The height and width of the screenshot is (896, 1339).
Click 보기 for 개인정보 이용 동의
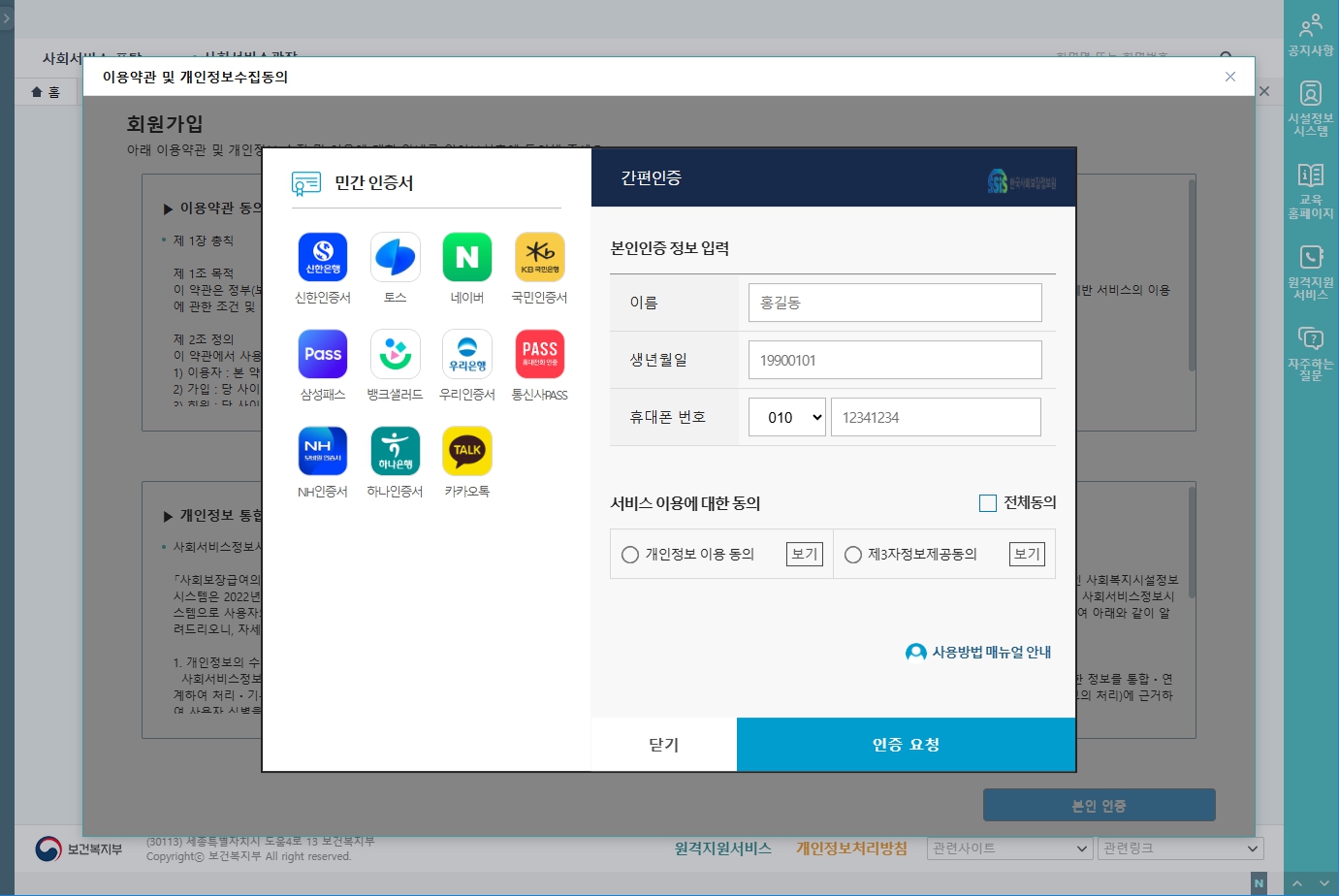click(804, 554)
